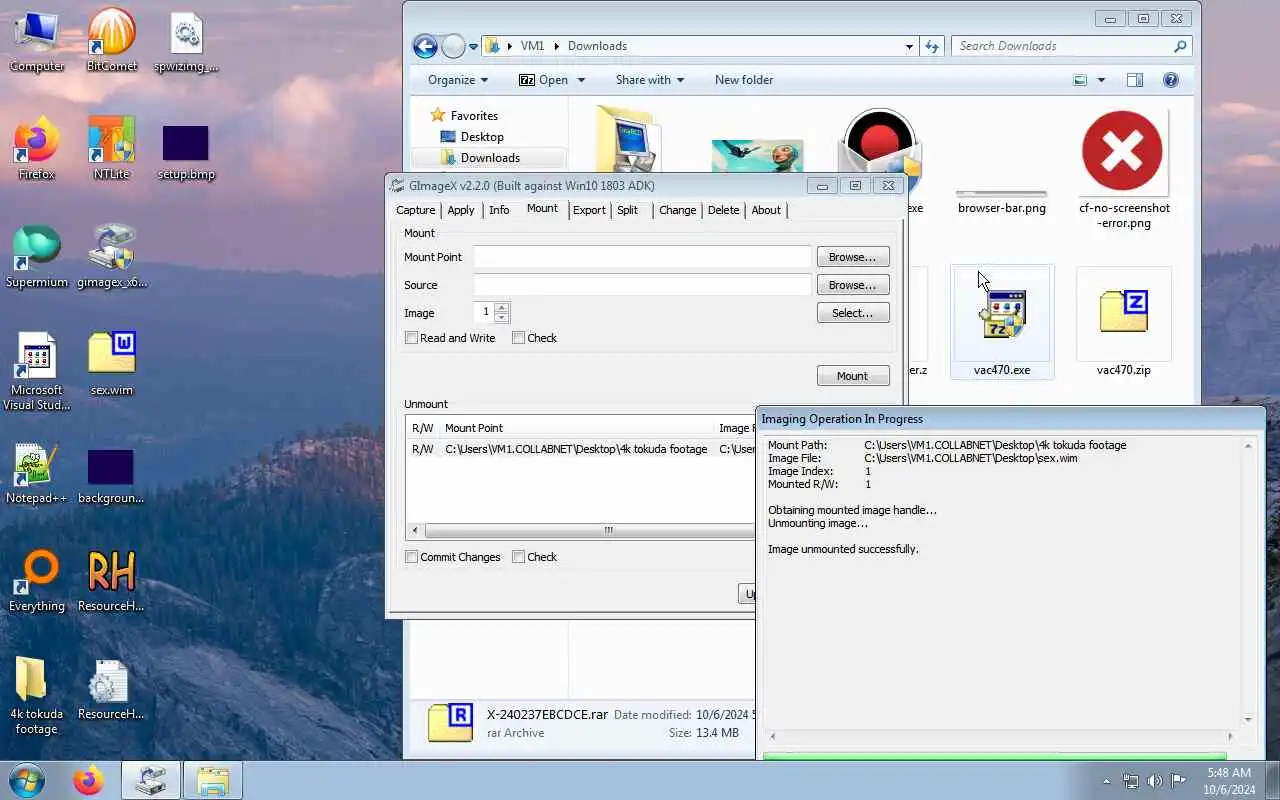
Task: Tick the Check box under Mount options
Action: [x=518, y=338]
